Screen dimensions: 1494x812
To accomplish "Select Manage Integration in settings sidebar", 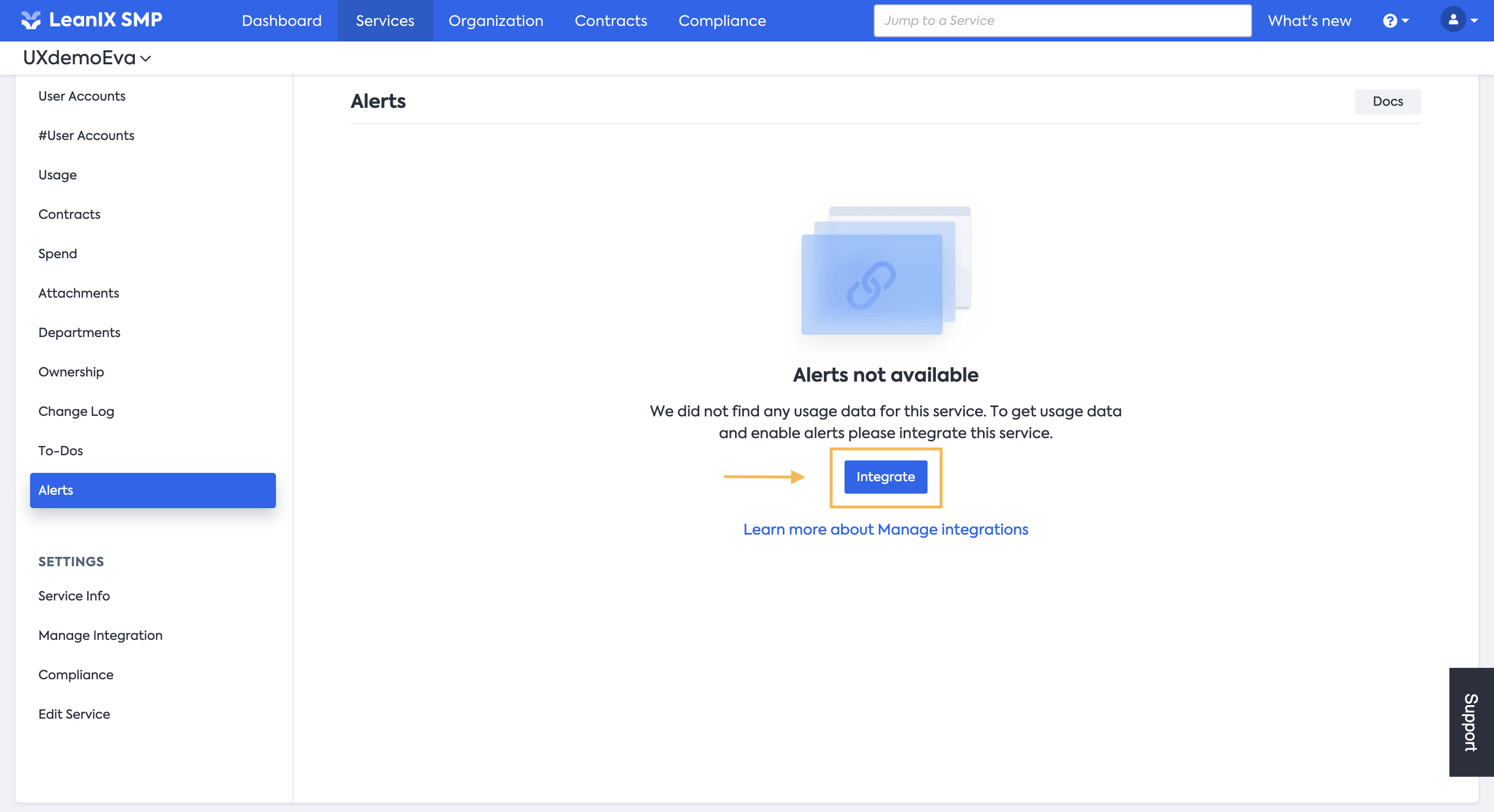I will [100, 635].
